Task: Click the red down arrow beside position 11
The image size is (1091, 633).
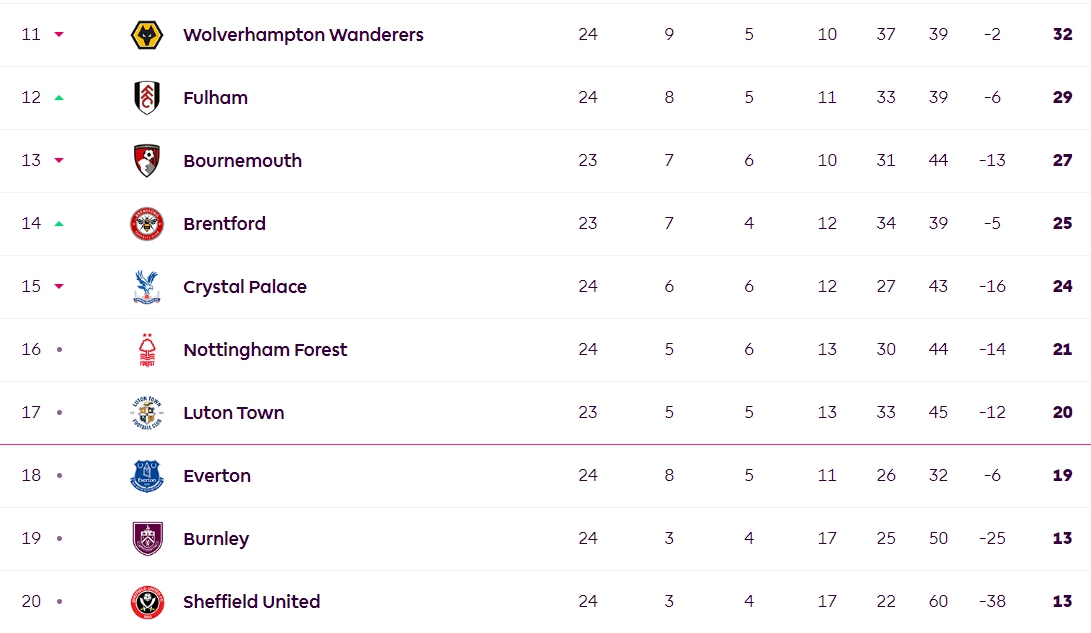Action: [59, 35]
